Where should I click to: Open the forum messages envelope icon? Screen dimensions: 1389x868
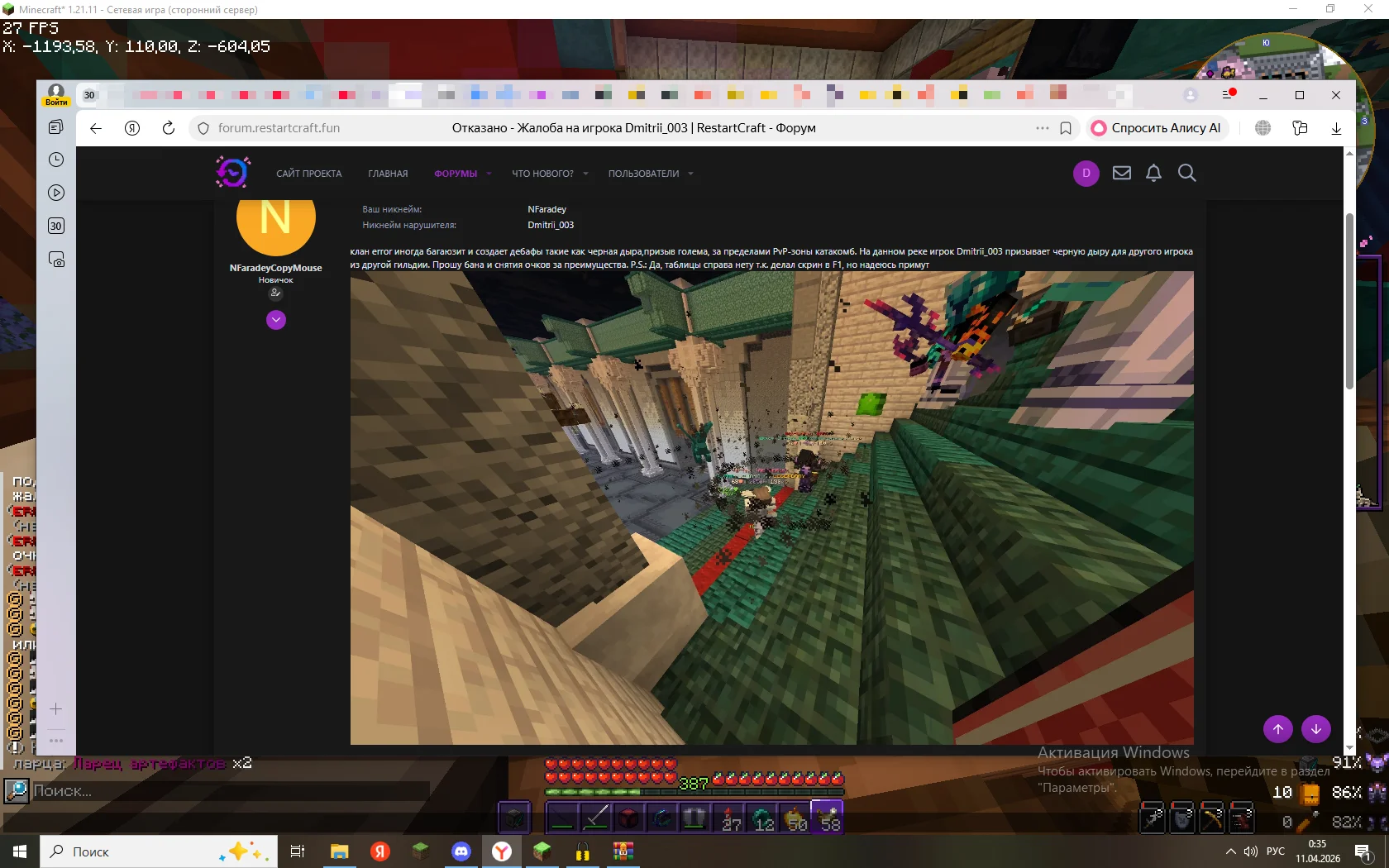(1121, 173)
